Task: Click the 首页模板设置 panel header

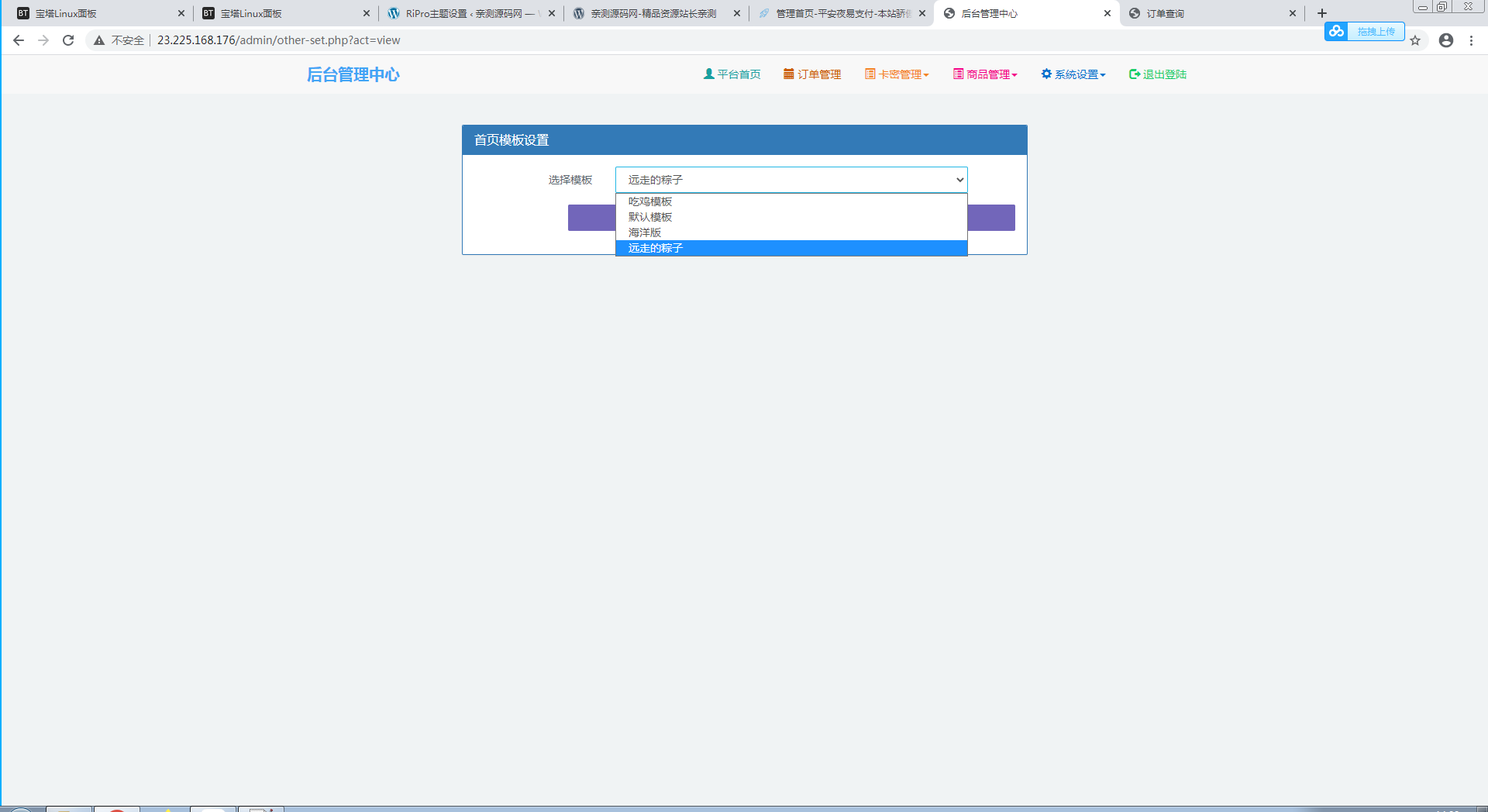Action: (745, 140)
